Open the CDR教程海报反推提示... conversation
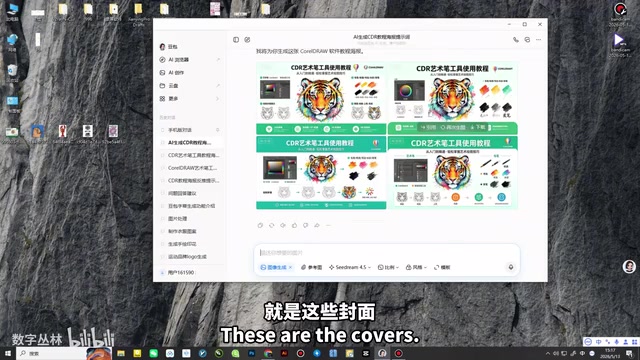This screenshot has height=360, width=640. coord(190,180)
